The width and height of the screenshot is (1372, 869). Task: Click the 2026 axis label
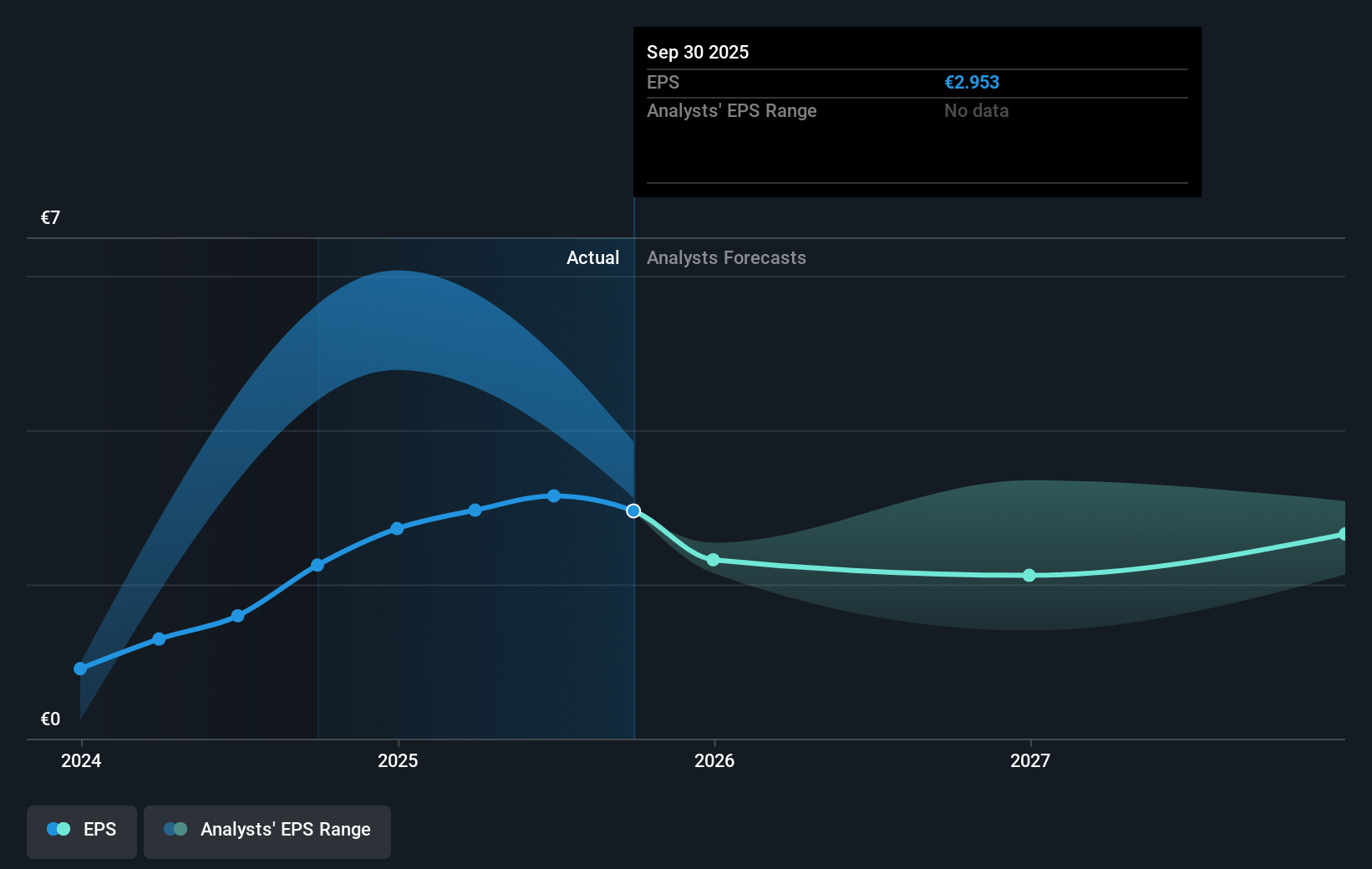tap(713, 760)
